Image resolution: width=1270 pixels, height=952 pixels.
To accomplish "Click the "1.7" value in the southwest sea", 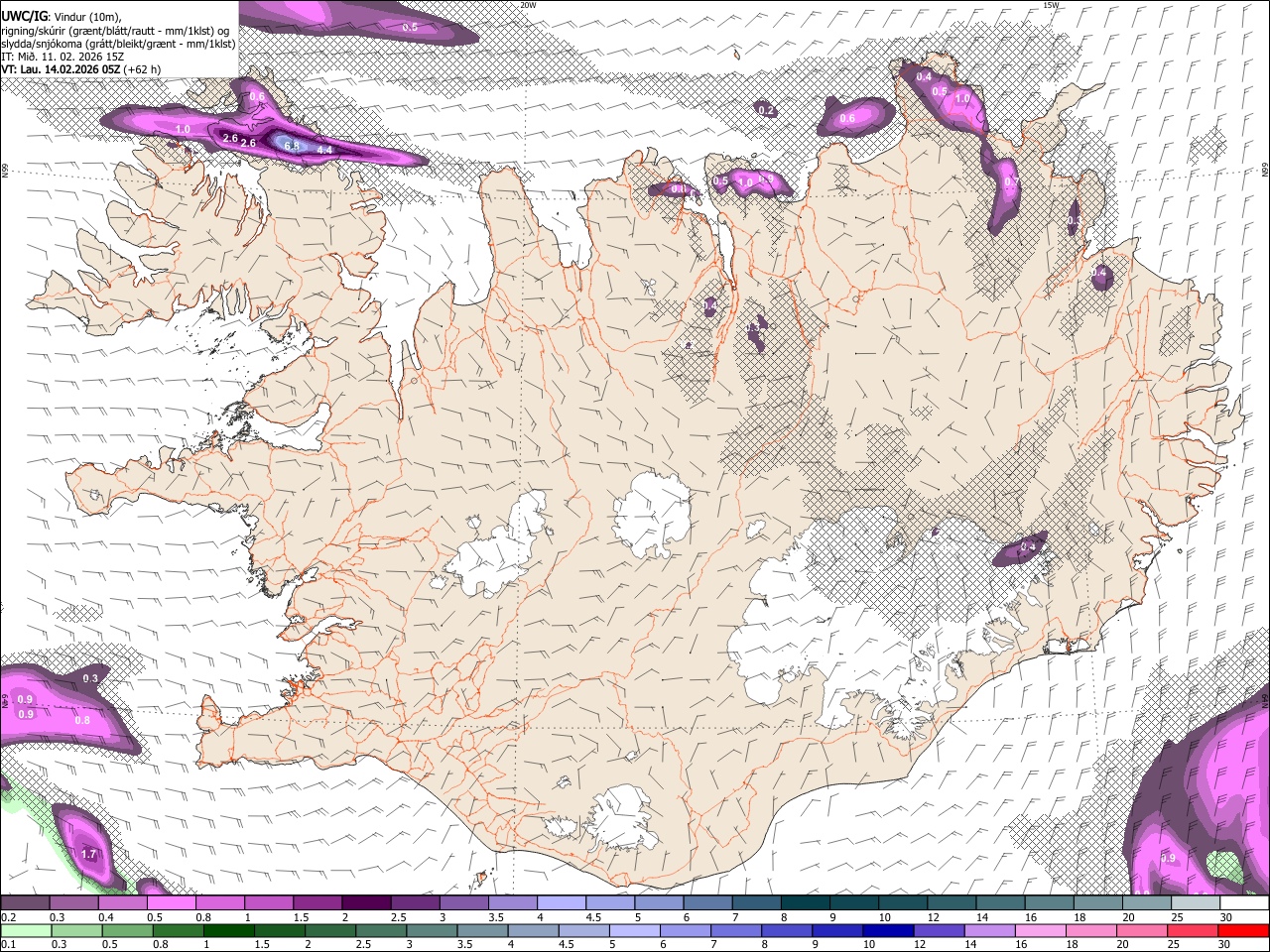I will point(88,854).
